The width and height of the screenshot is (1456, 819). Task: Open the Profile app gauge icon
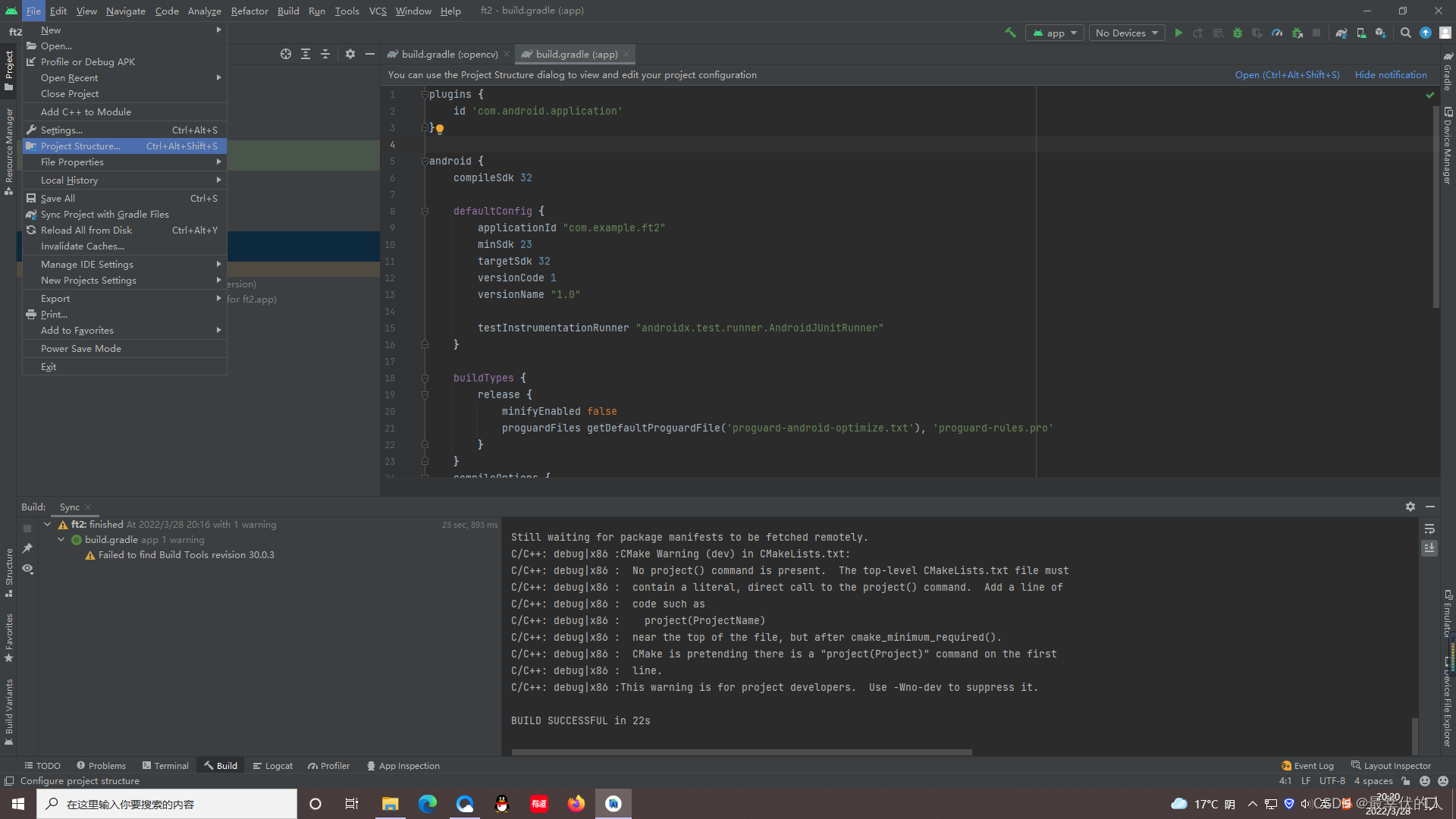point(1277,33)
